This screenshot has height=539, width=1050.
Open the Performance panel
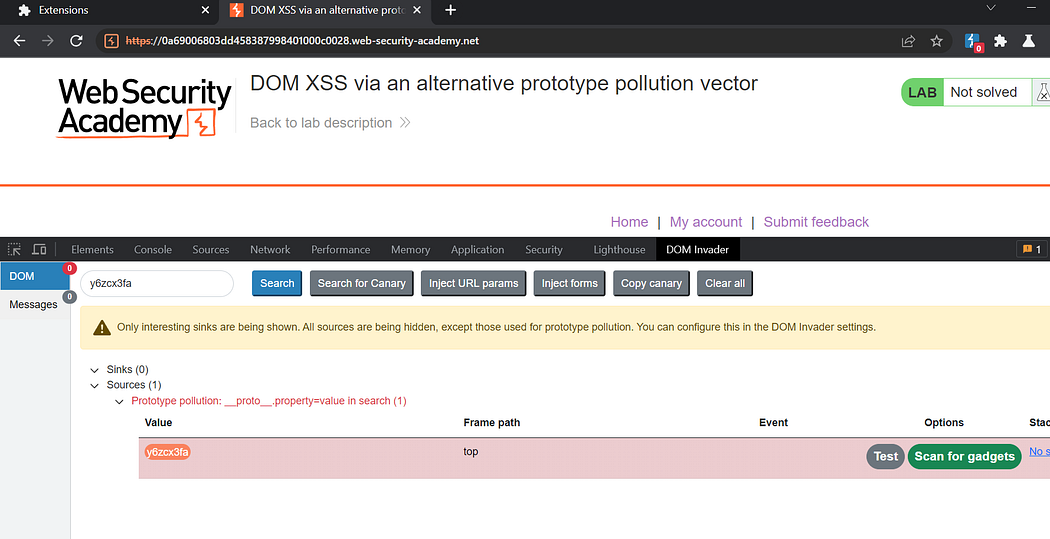(x=340, y=249)
